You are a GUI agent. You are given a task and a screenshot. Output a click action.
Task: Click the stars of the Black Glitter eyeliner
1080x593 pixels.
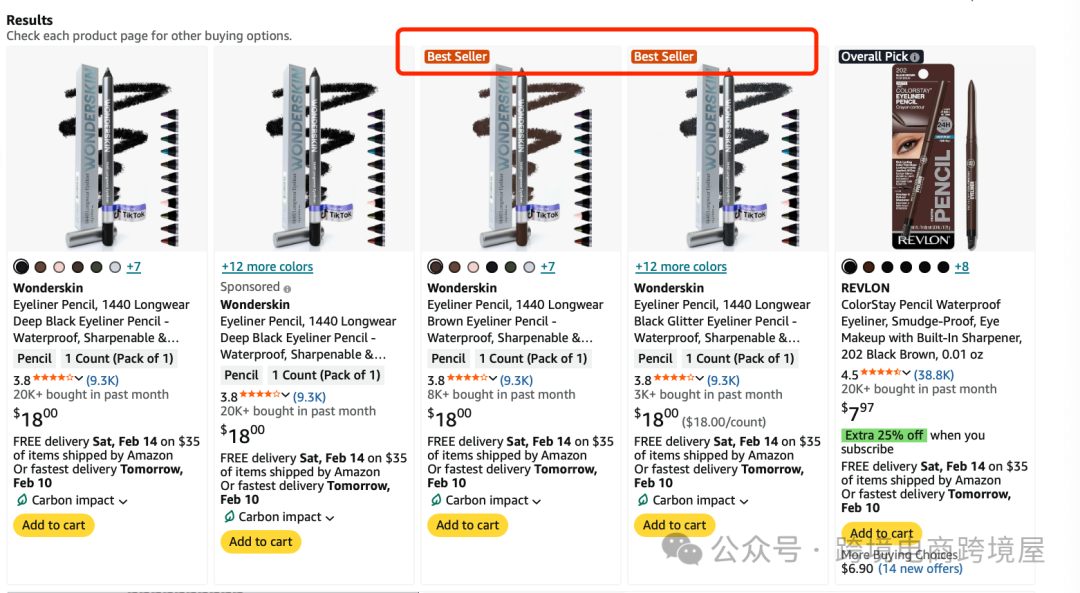tap(672, 380)
